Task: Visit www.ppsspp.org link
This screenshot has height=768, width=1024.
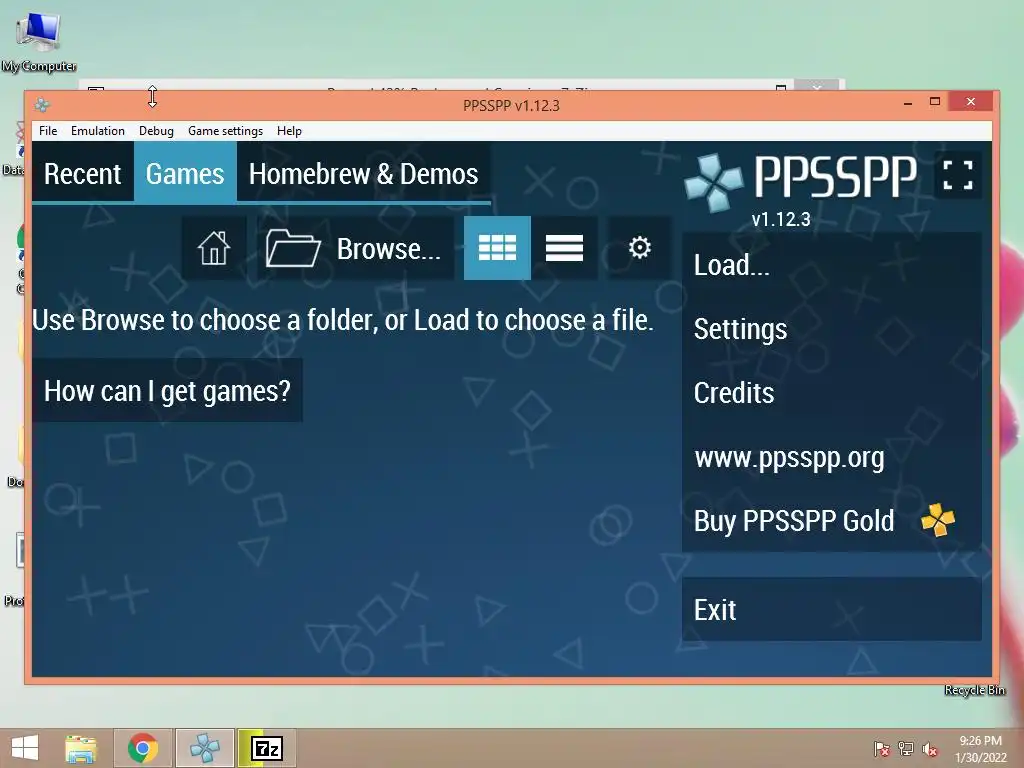Action: tap(831, 457)
